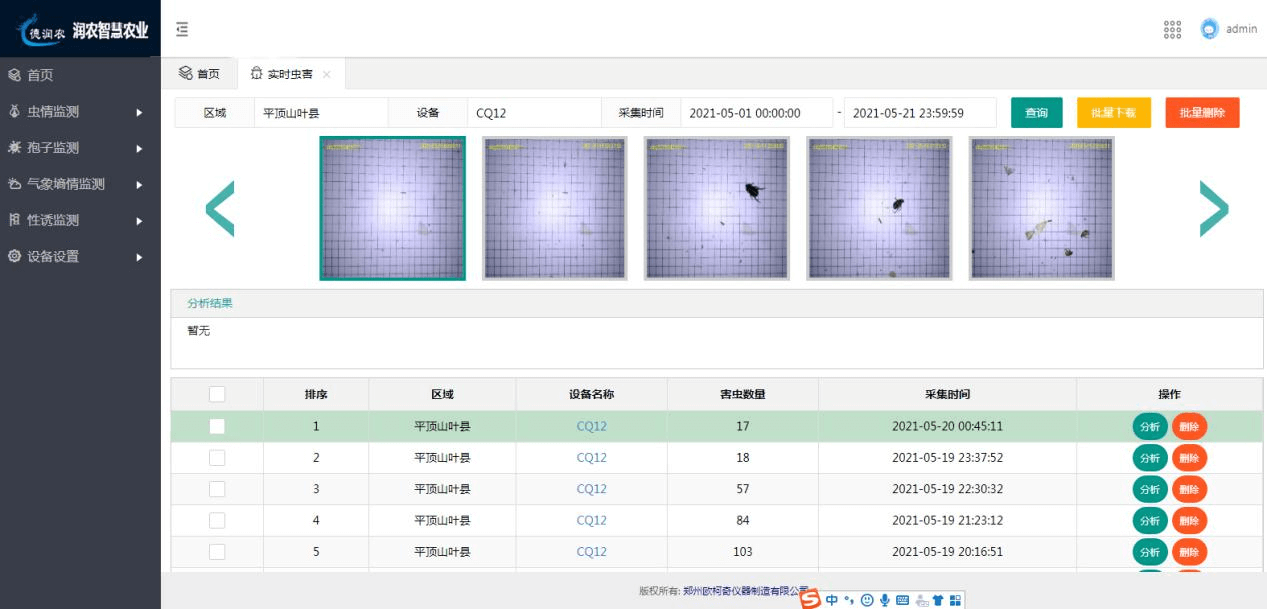Open the grid app launcher near admin

click(1170, 29)
